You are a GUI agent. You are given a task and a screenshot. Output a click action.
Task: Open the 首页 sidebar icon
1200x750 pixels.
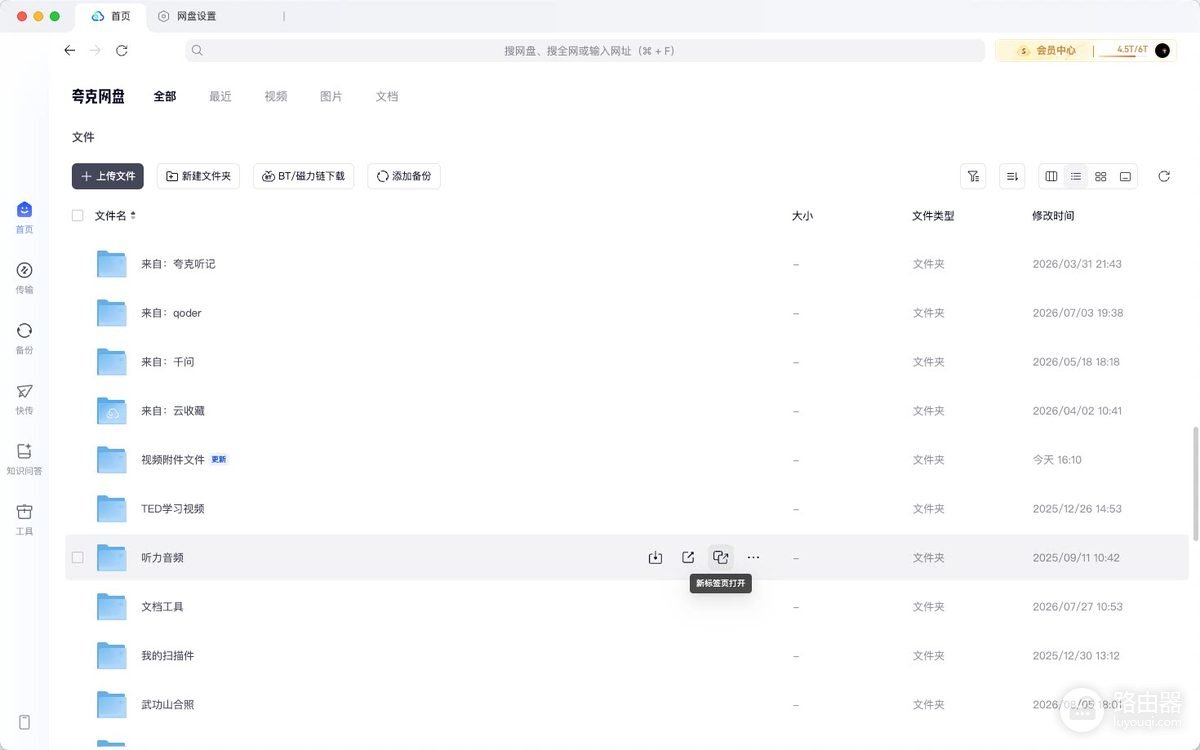click(24, 216)
